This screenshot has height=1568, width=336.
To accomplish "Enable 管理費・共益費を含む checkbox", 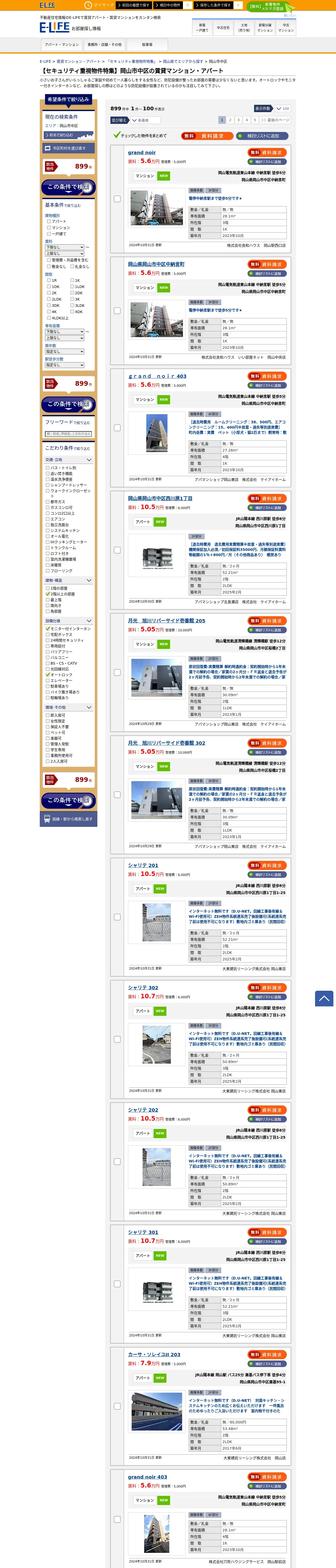I will 49,260.
